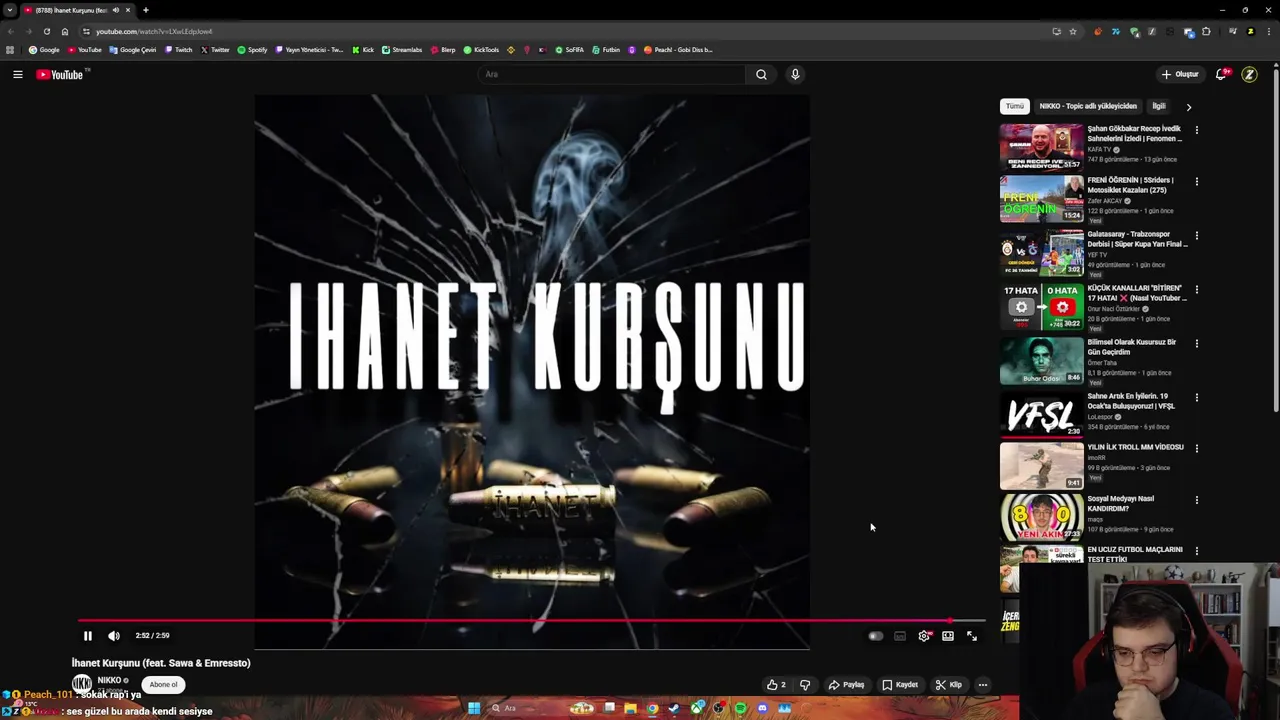The width and height of the screenshot is (1280, 720).
Task: Click the browser address bar URL
Action: pos(154,31)
